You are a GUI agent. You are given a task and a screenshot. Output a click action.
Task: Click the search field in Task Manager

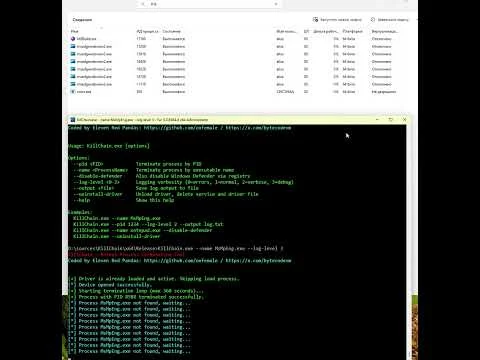click(x=208, y=4)
